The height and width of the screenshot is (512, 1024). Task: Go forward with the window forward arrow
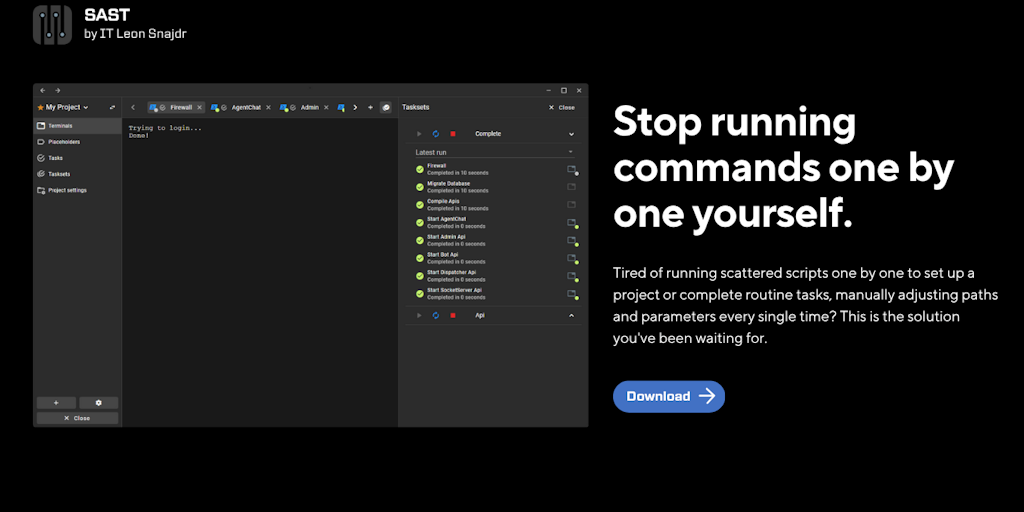(57, 90)
